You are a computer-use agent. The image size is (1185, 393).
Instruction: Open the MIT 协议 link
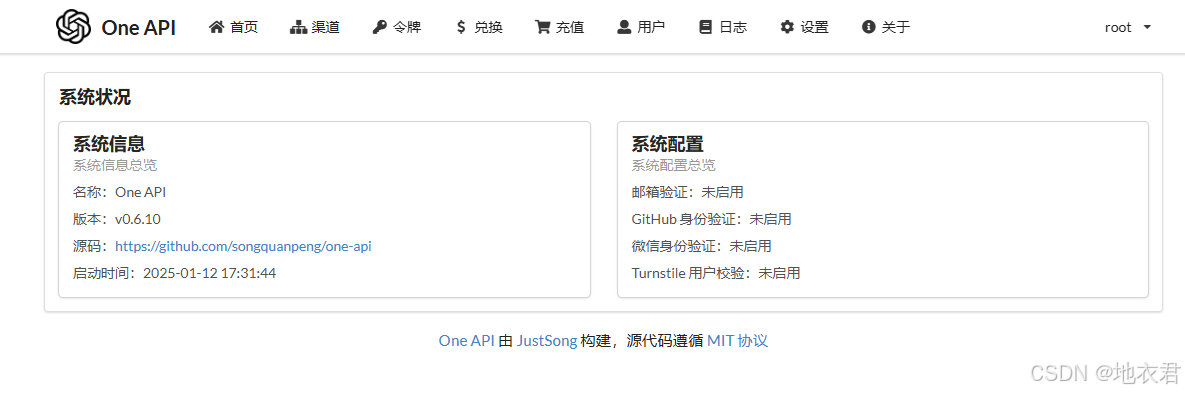click(x=738, y=341)
